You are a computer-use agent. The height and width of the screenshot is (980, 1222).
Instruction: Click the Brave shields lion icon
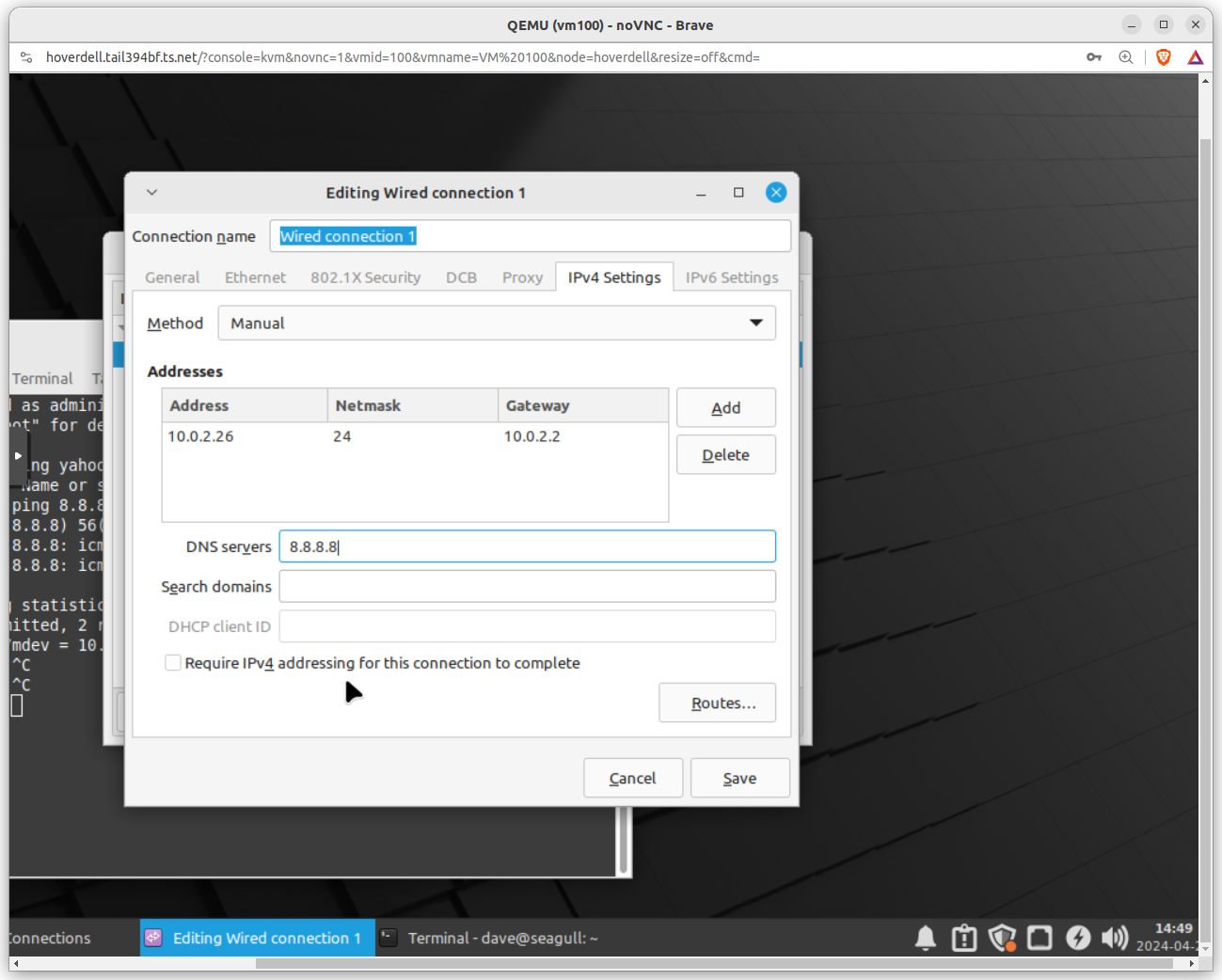tap(1164, 57)
